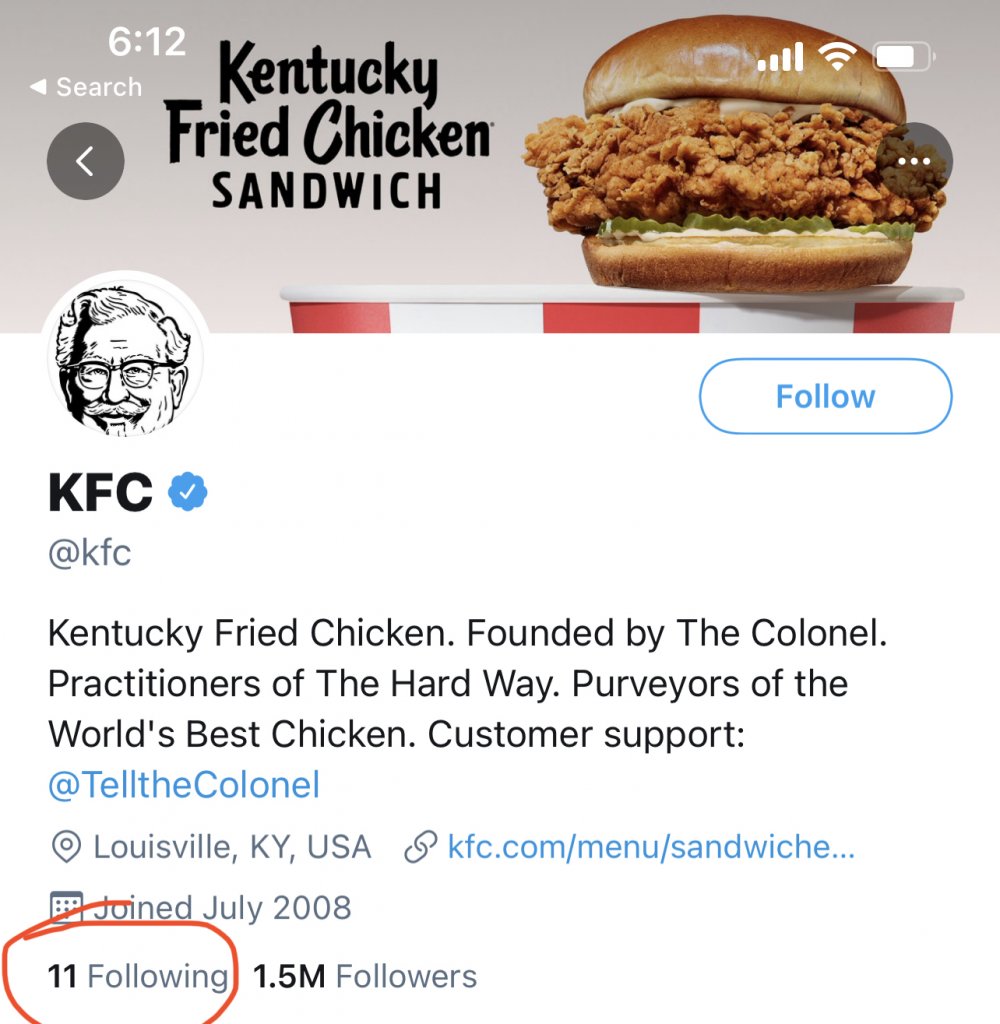This screenshot has width=1000, height=1024.
Task: Tap the battery status icon
Action: pos(904,57)
